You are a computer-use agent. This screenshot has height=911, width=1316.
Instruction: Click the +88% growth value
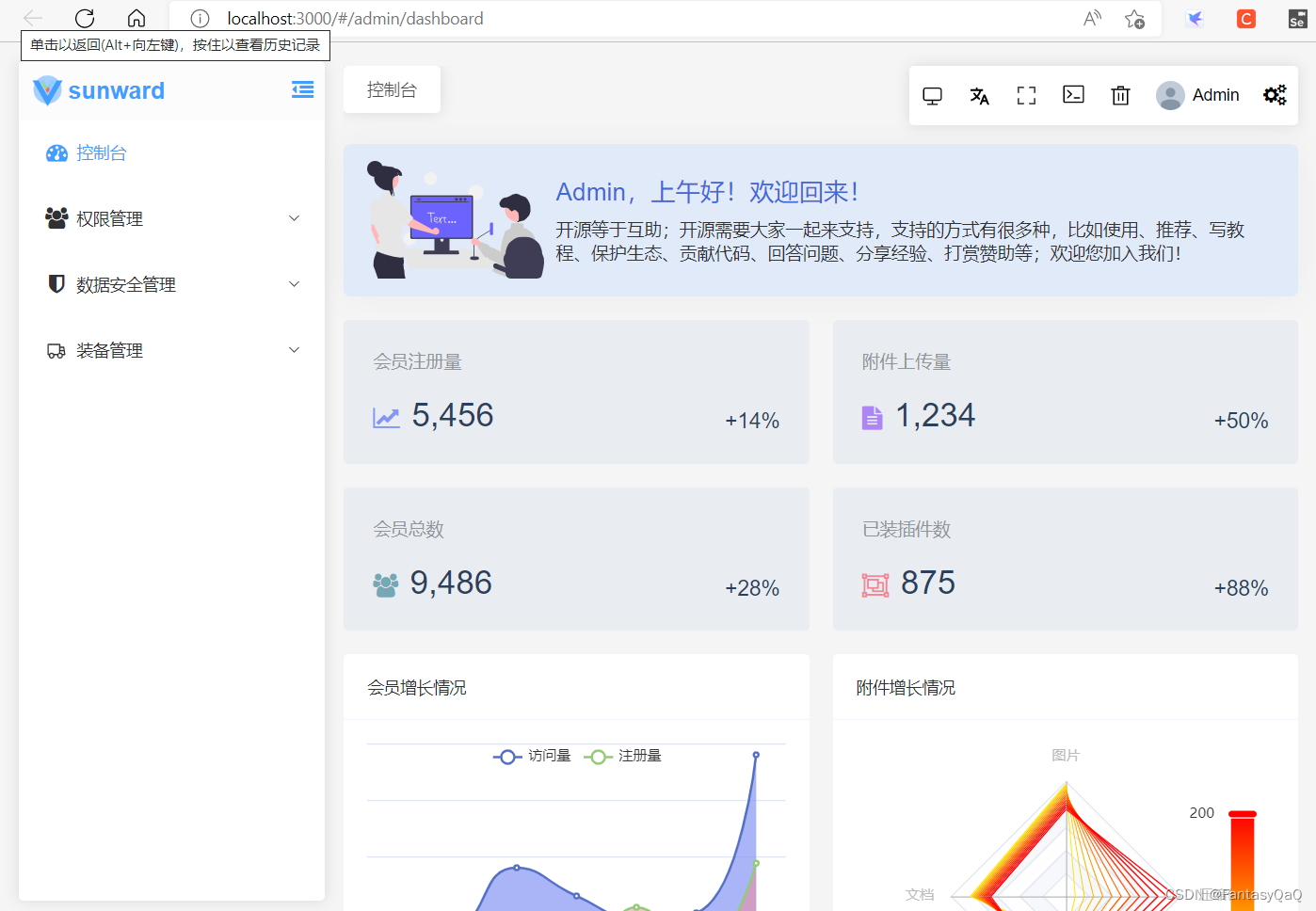pyautogui.click(x=1241, y=588)
